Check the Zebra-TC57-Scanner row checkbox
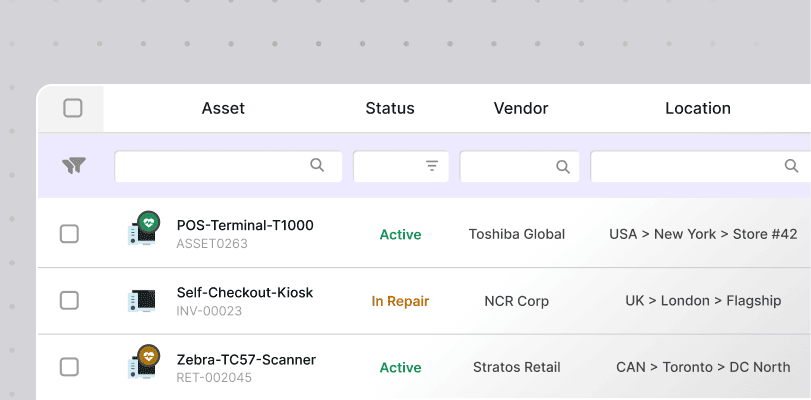Screen dimensions: 811x400 click(x=69, y=367)
